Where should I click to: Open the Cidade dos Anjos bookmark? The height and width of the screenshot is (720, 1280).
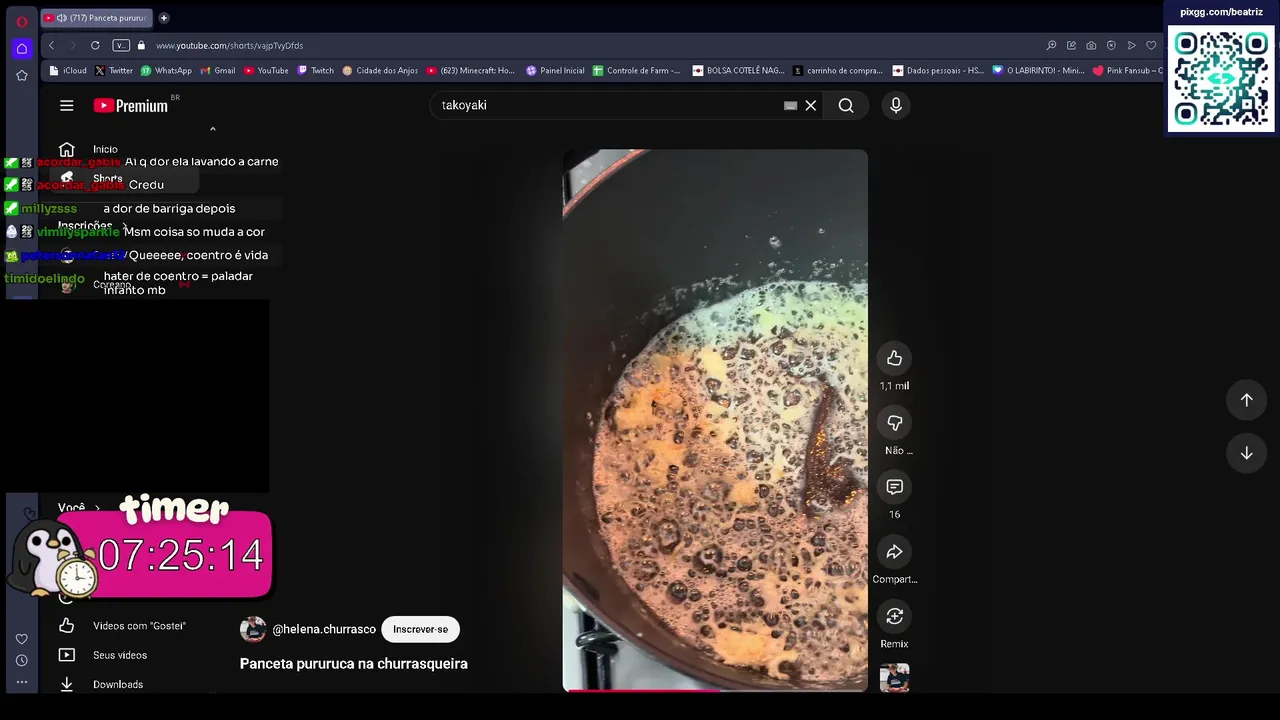coord(380,71)
